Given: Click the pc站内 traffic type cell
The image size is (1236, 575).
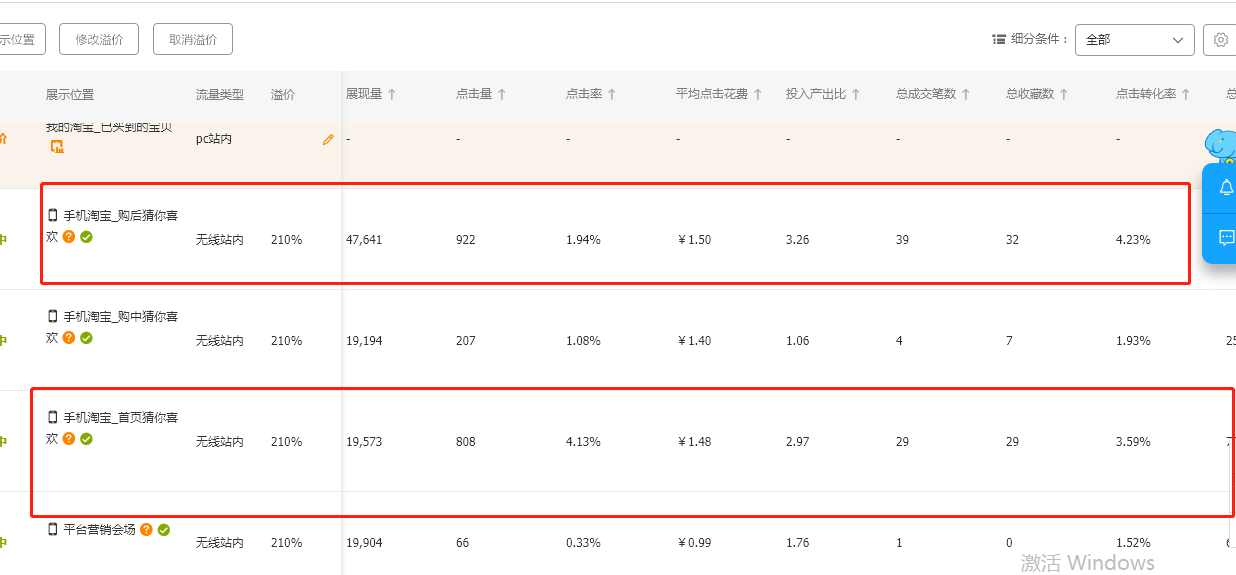Looking at the screenshot, I should pyautogui.click(x=214, y=139).
